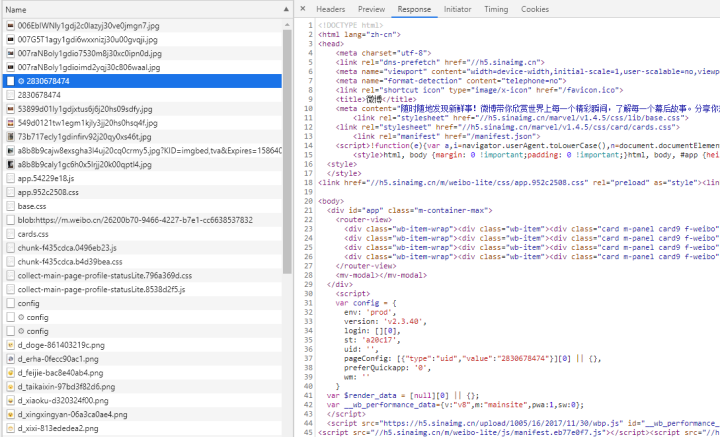Select the highlighted 2830678474 request
Viewport: 720px width, 437px height.
tap(142, 81)
